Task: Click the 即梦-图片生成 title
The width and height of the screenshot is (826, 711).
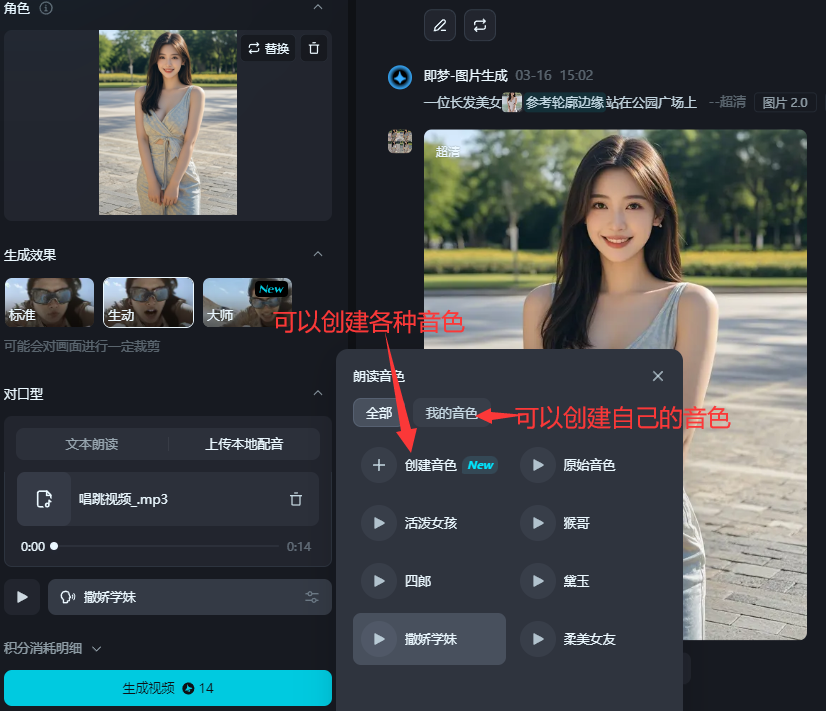Action: [466, 76]
